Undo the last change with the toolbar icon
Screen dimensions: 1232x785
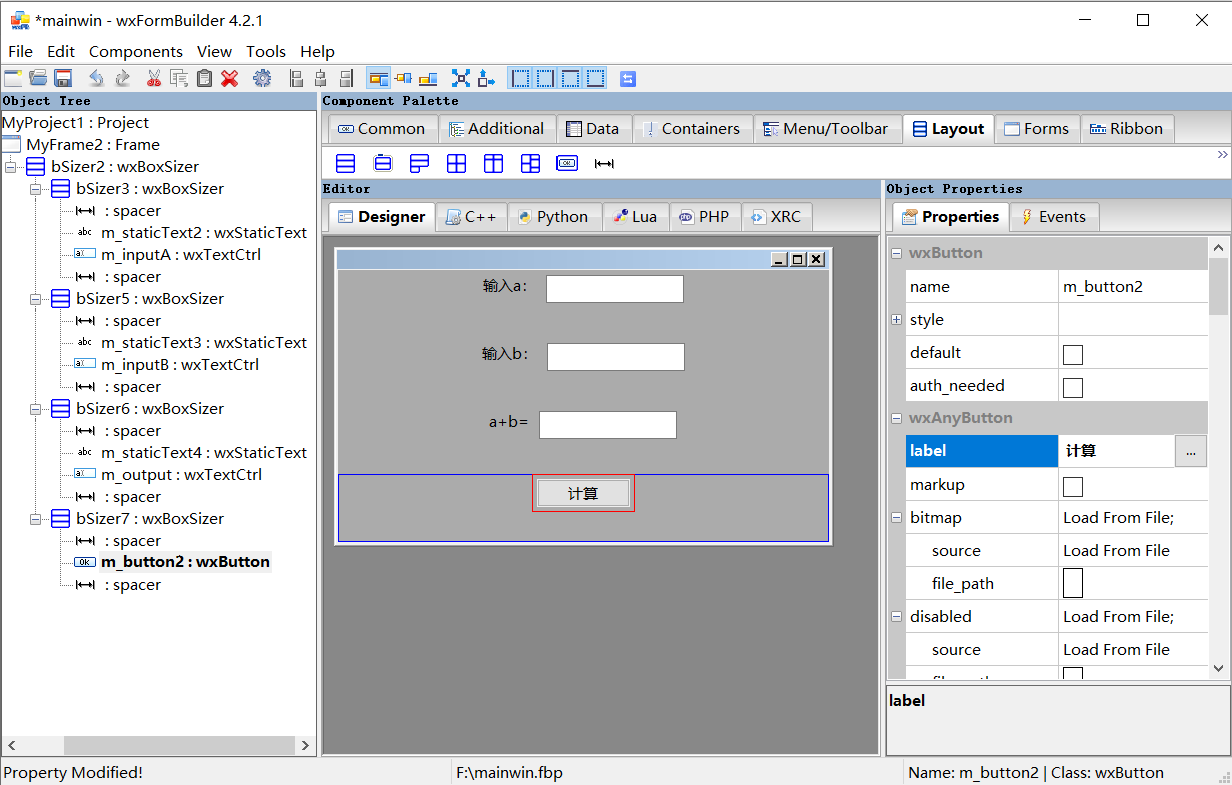click(x=95, y=77)
